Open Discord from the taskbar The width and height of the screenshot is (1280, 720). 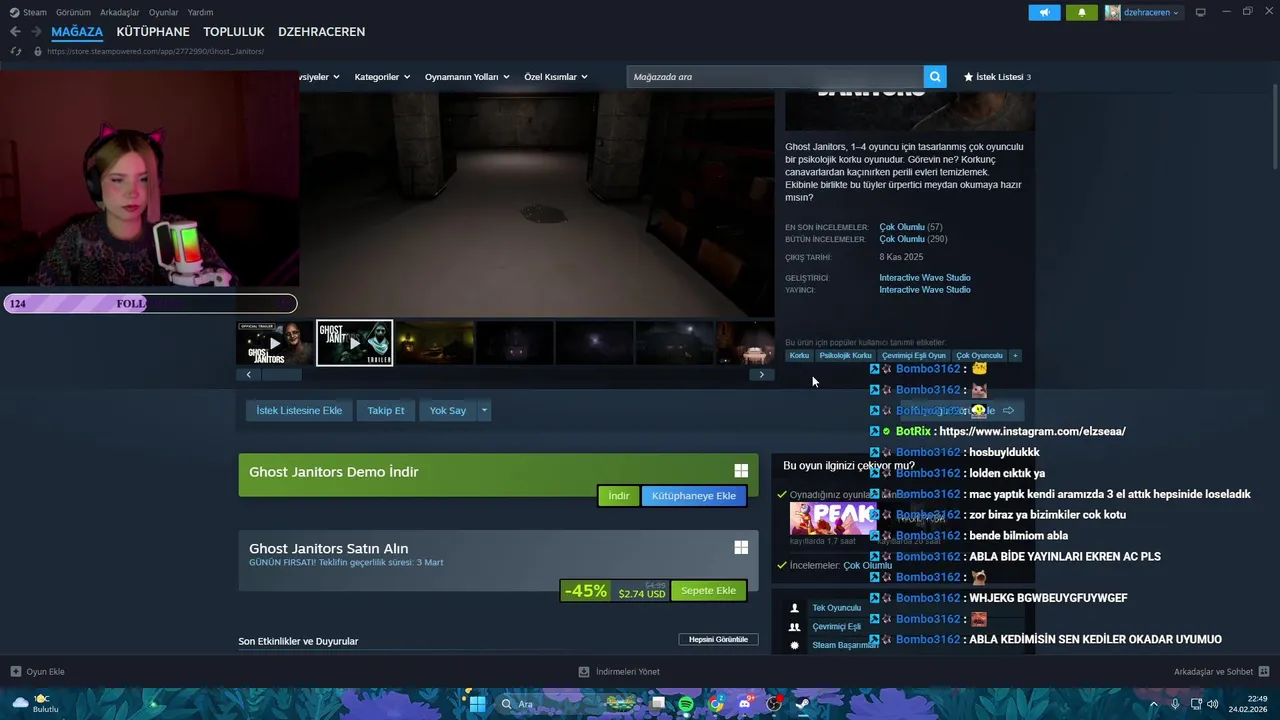(745, 704)
